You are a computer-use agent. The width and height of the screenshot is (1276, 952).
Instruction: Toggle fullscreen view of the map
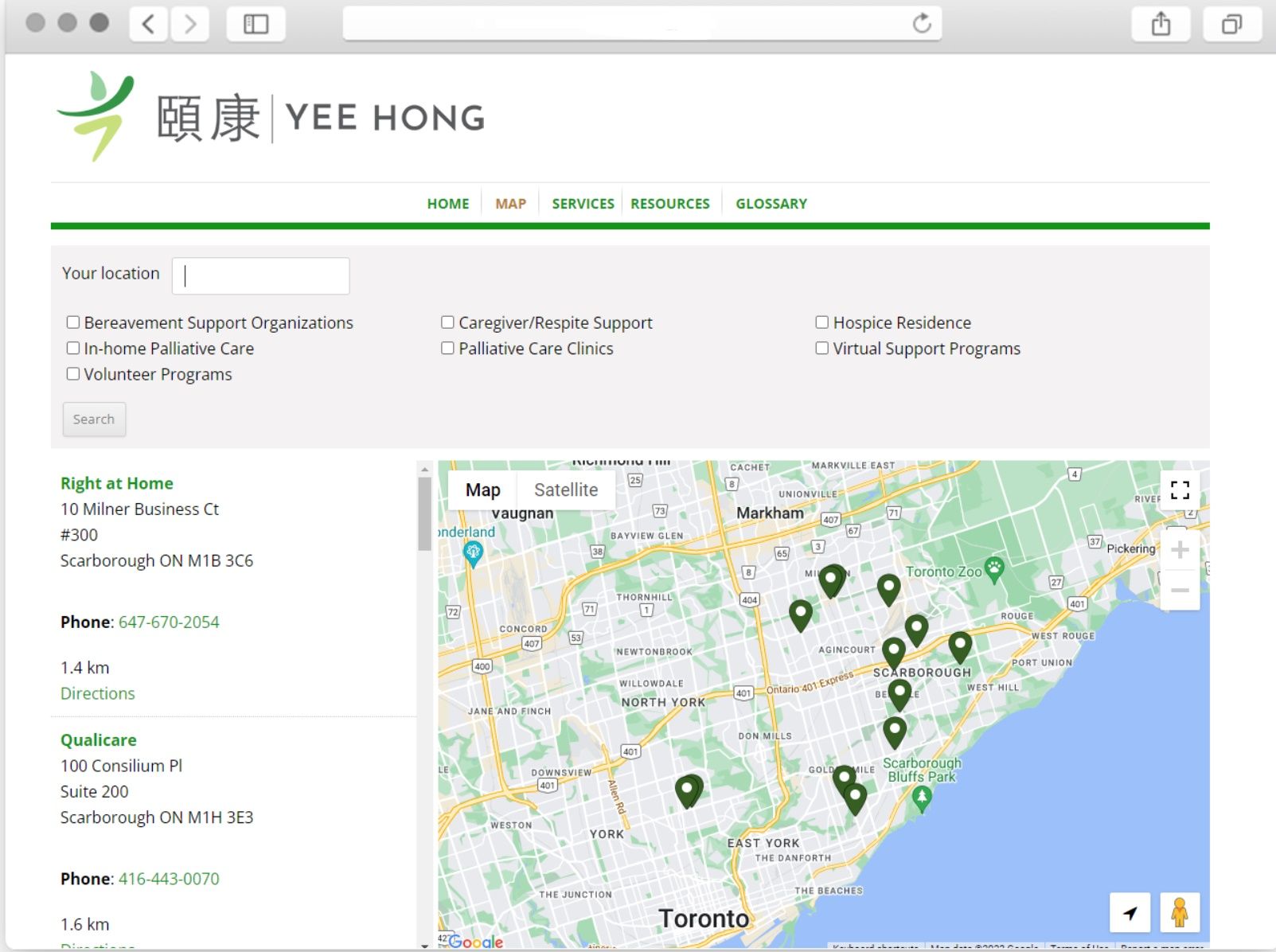[1180, 490]
